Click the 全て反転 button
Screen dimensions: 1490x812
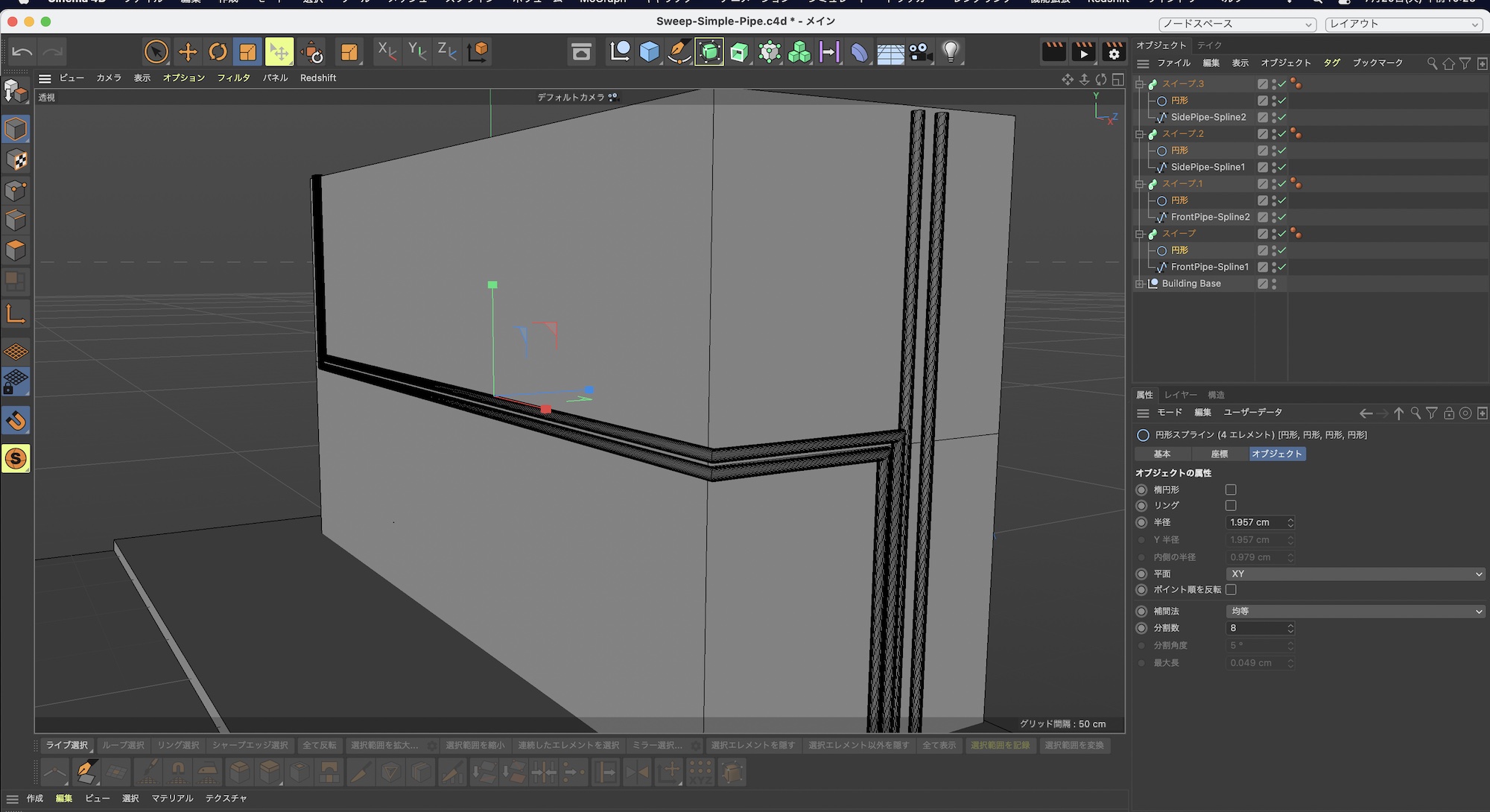(x=320, y=746)
